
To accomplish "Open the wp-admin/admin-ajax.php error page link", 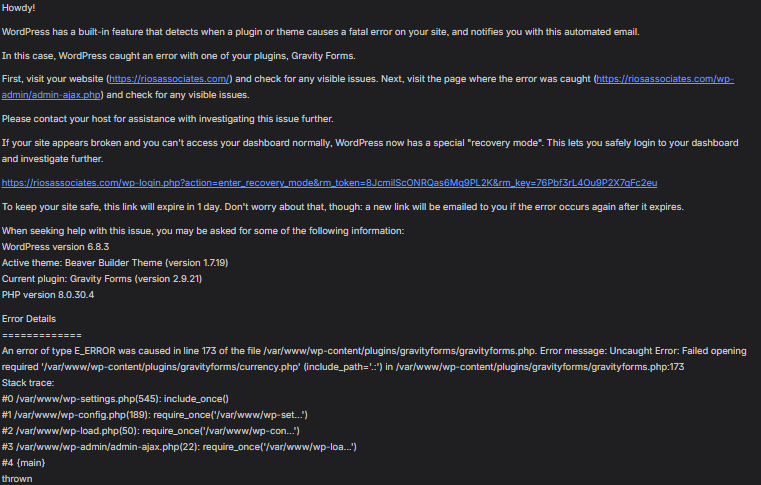I will point(665,79).
